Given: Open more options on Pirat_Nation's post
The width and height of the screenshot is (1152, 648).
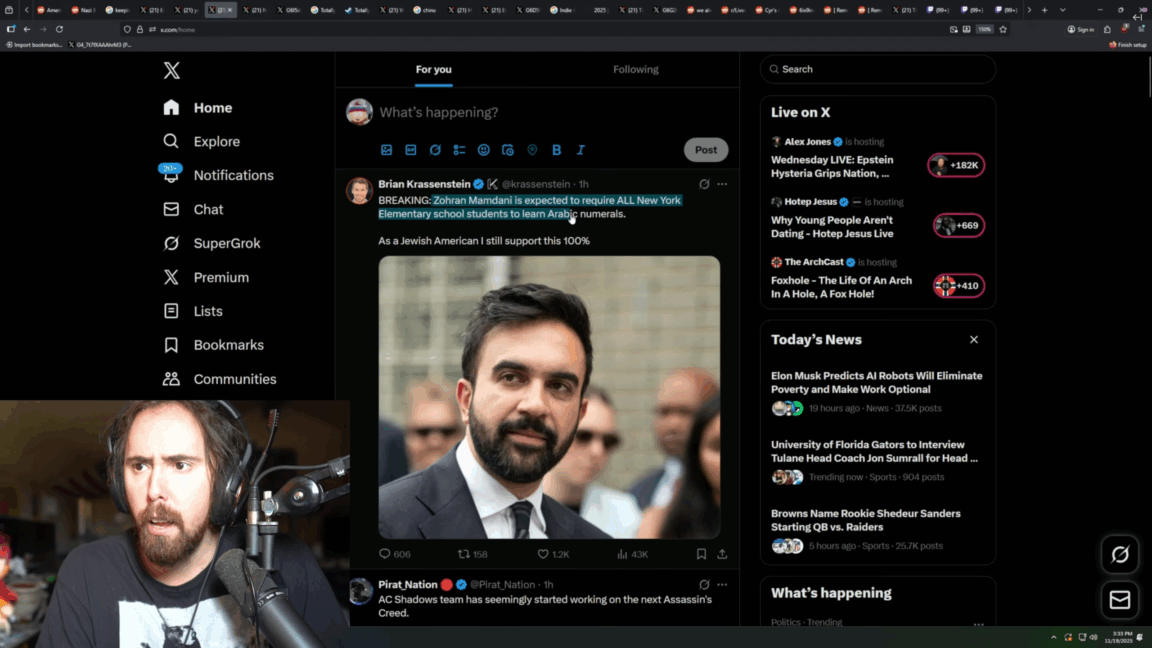Looking at the screenshot, I should 722,584.
